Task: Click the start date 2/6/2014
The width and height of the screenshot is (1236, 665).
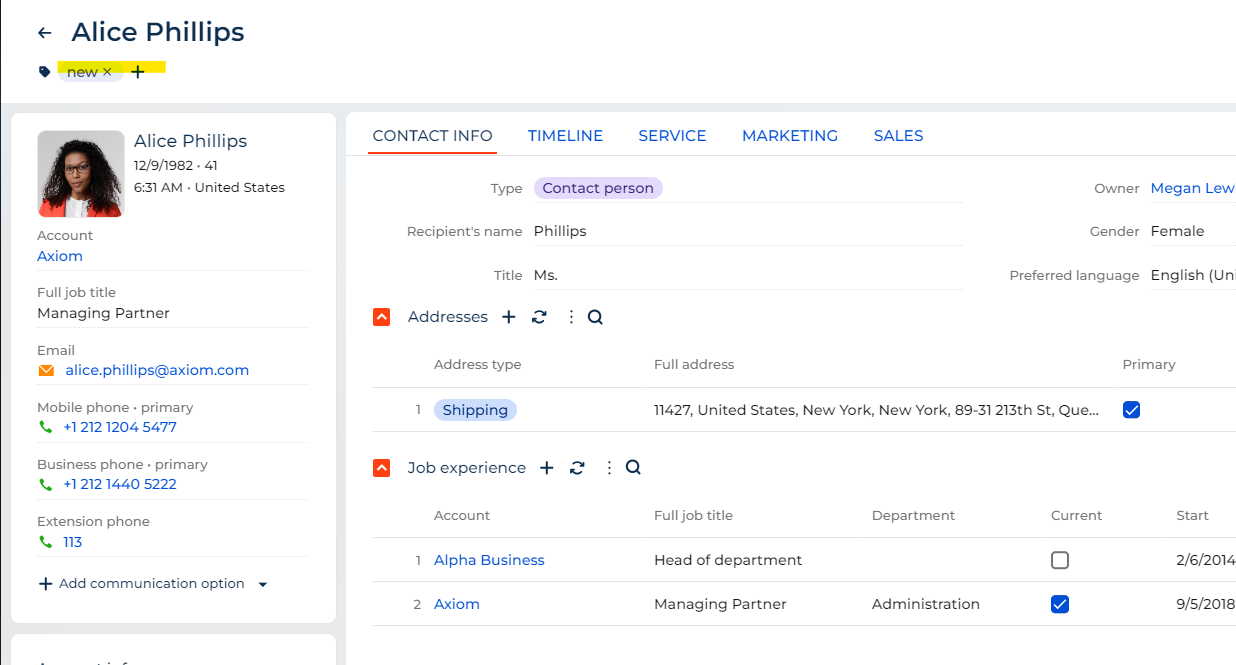Action: click(1206, 560)
